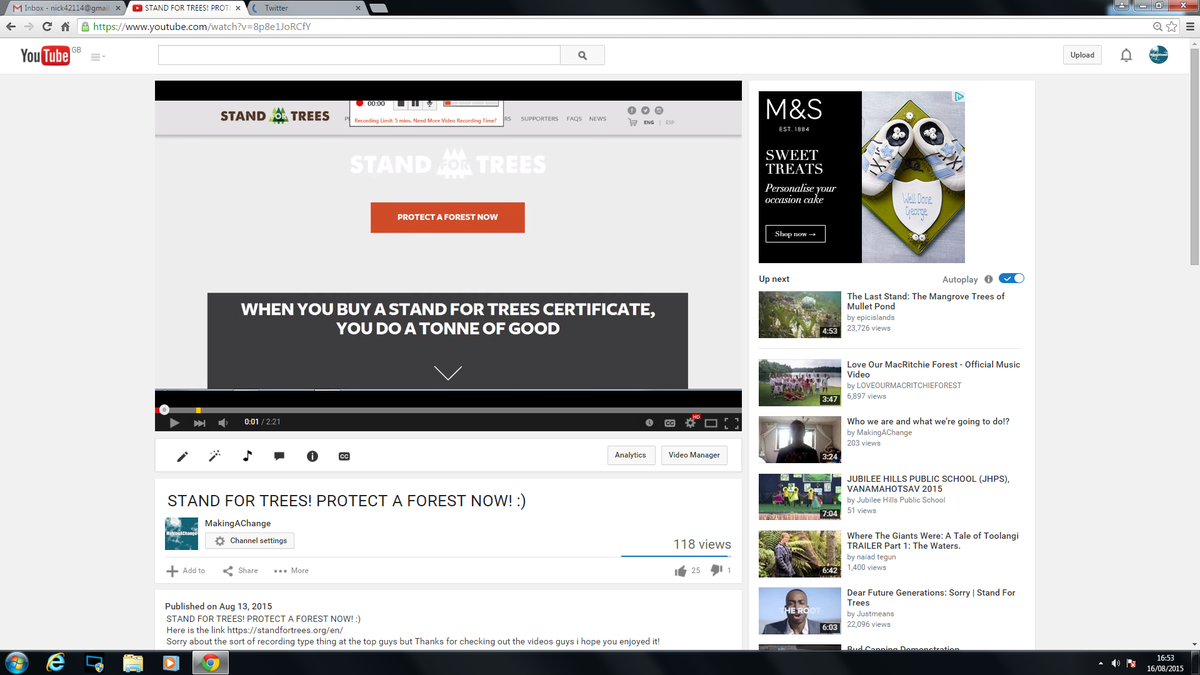Open the Watch Later clock icon
1200x675 pixels.
[649, 422]
